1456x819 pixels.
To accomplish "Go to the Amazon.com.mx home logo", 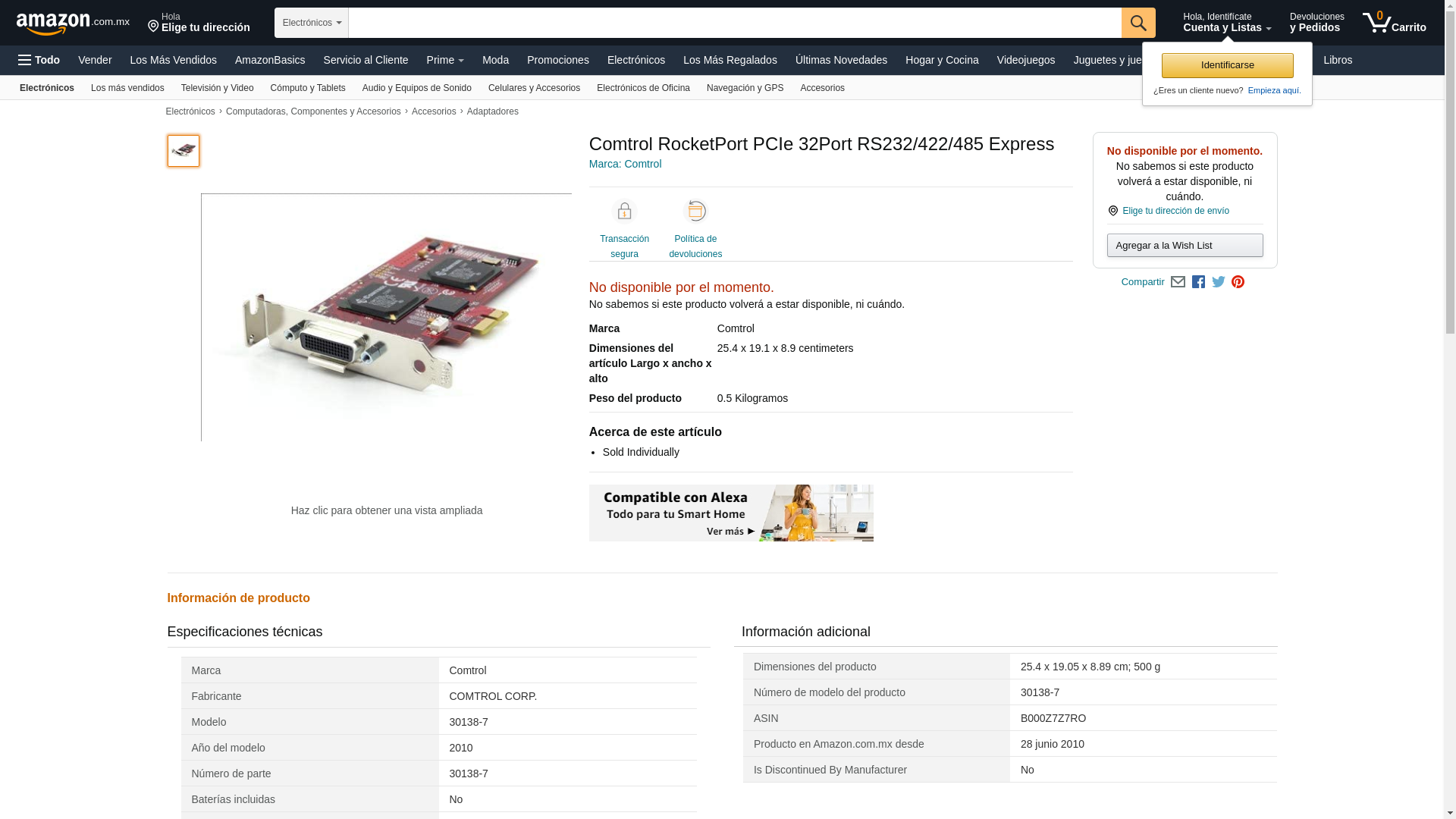I will (x=73, y=23).
